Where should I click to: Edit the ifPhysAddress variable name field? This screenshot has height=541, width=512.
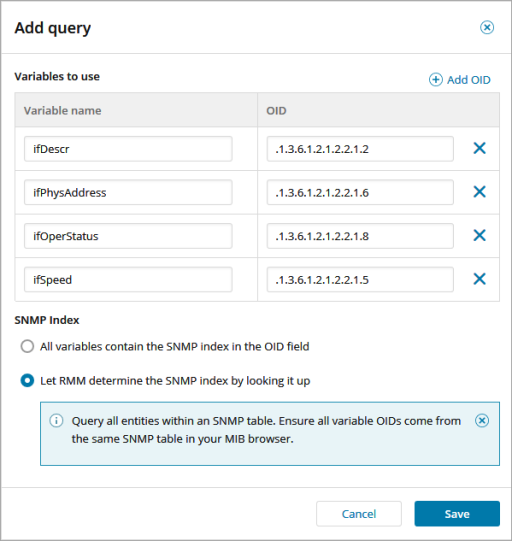tap(128, 192)
